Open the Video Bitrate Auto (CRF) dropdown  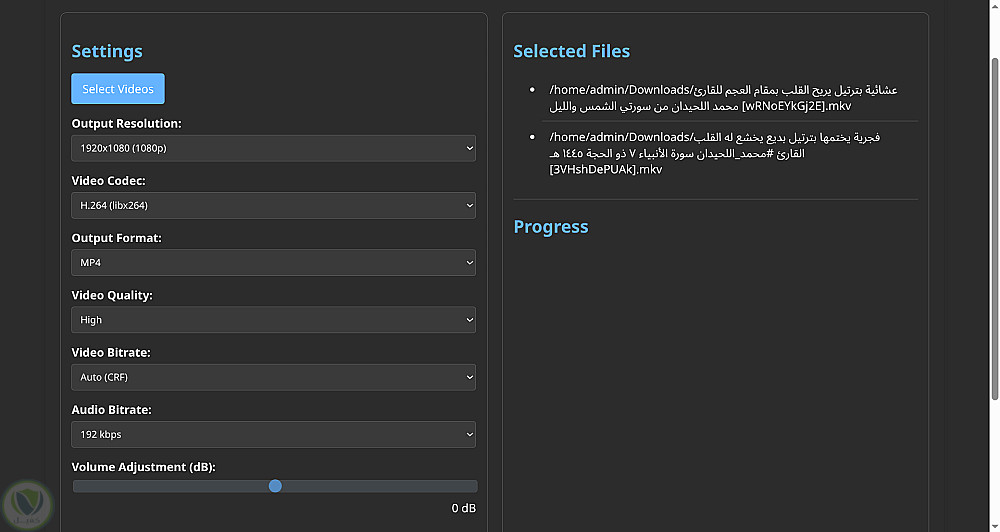point(273,377)
